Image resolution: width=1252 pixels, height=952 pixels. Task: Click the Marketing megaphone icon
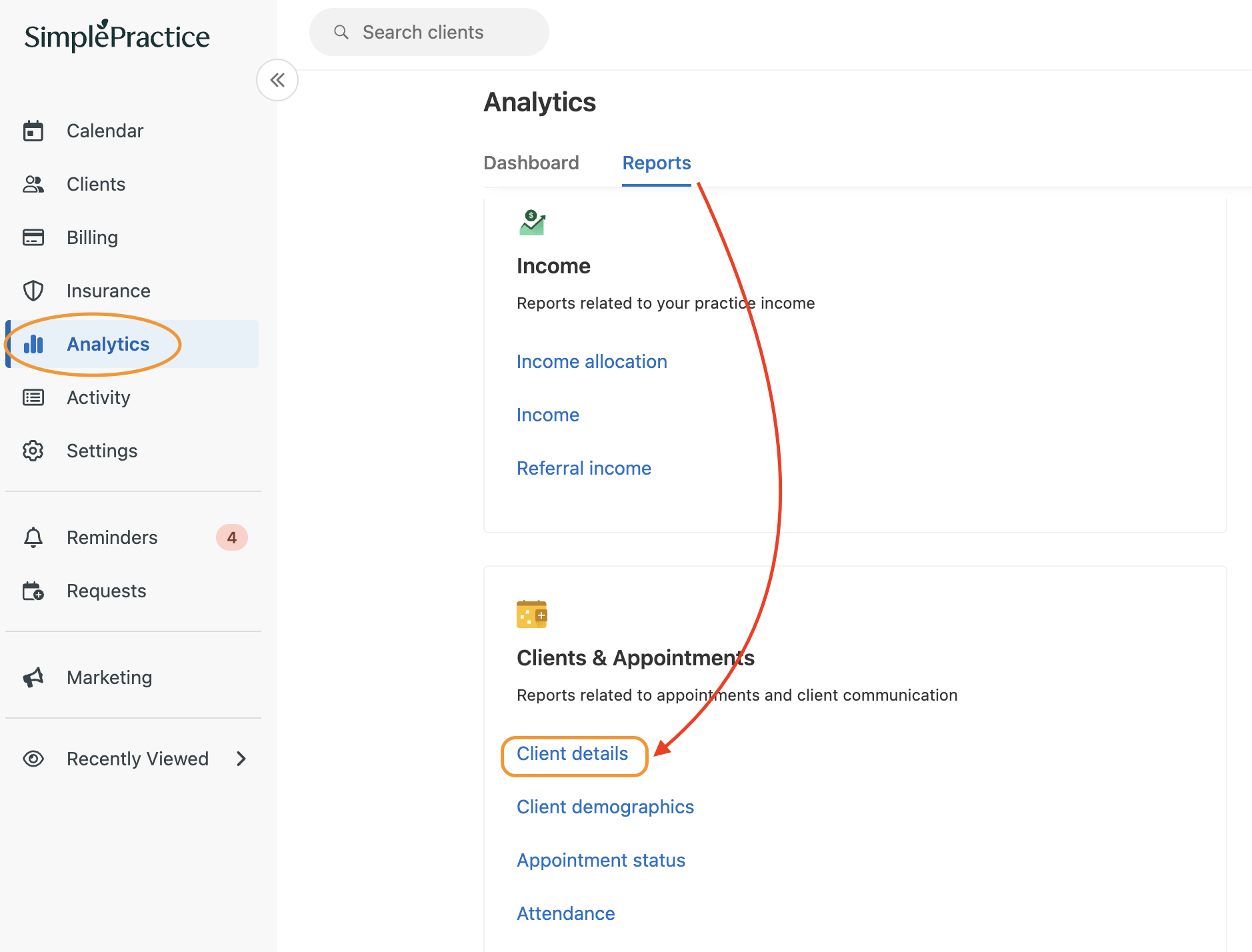point(33,677)
